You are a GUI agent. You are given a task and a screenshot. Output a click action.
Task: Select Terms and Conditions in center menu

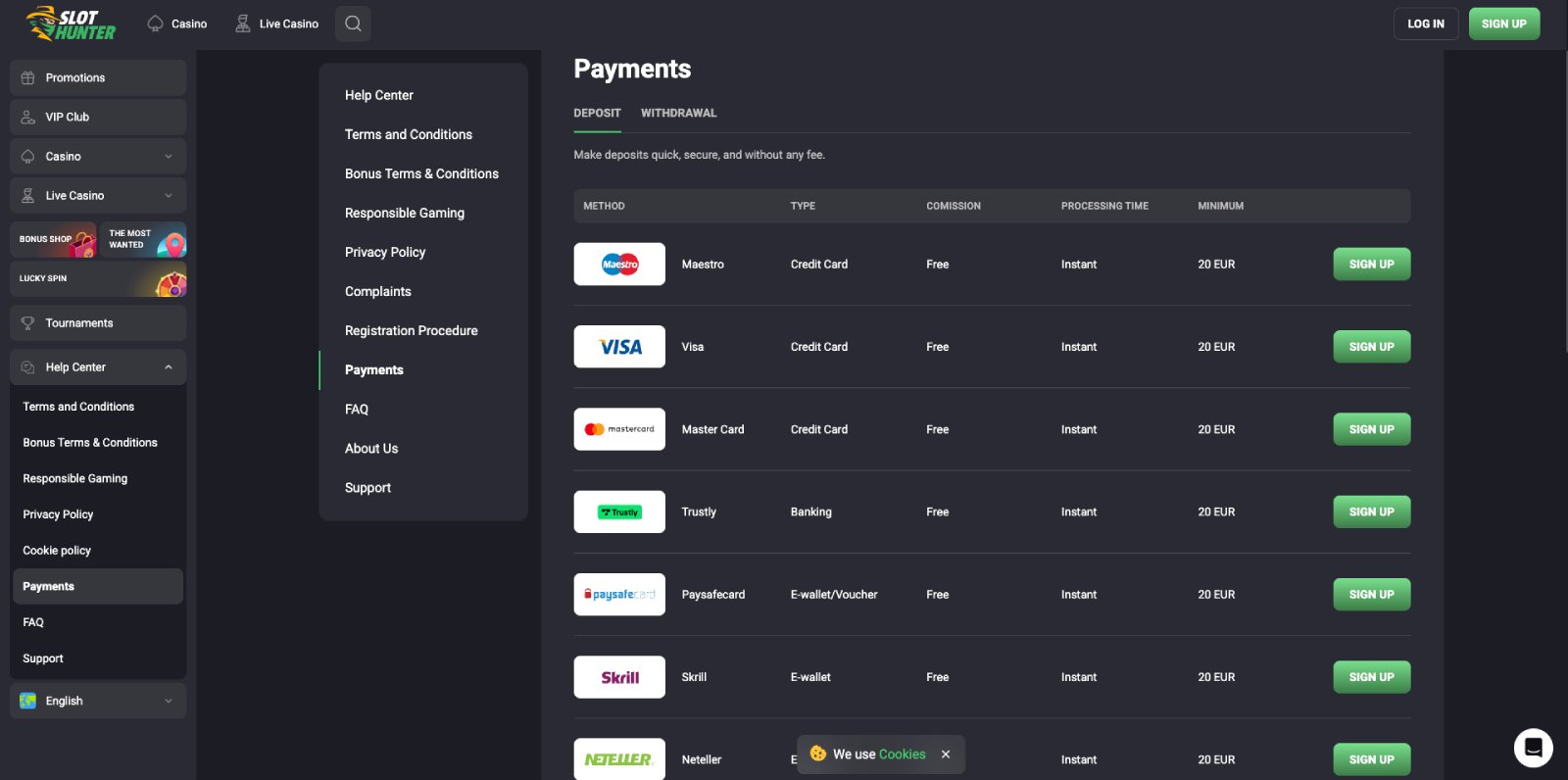409,134
